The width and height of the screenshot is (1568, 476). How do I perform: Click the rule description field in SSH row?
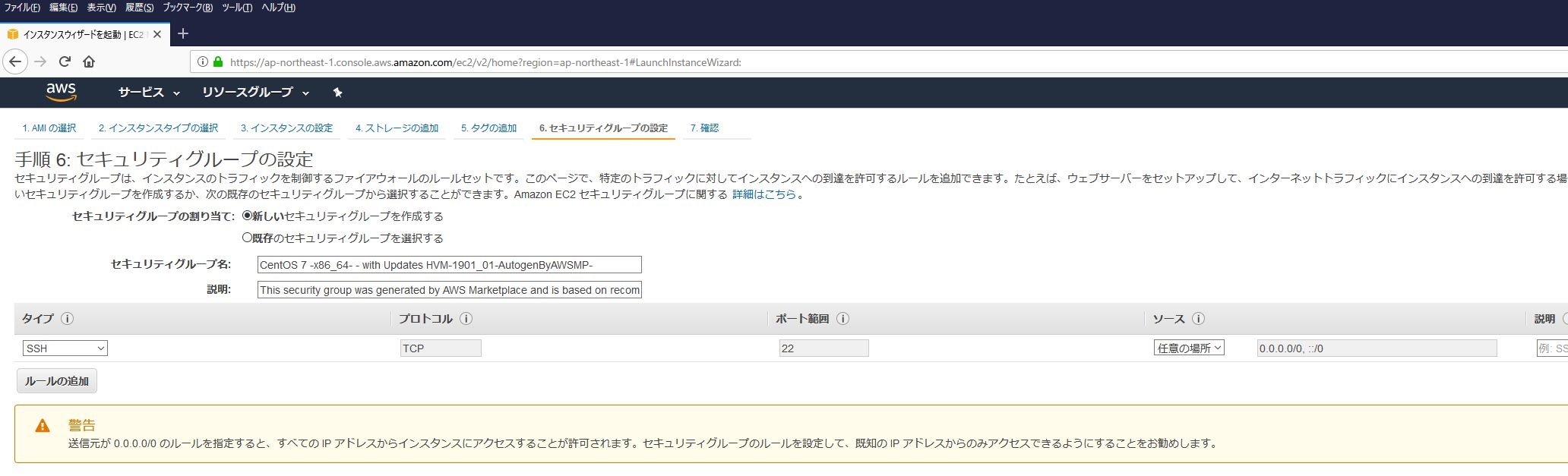(1552, 348)
